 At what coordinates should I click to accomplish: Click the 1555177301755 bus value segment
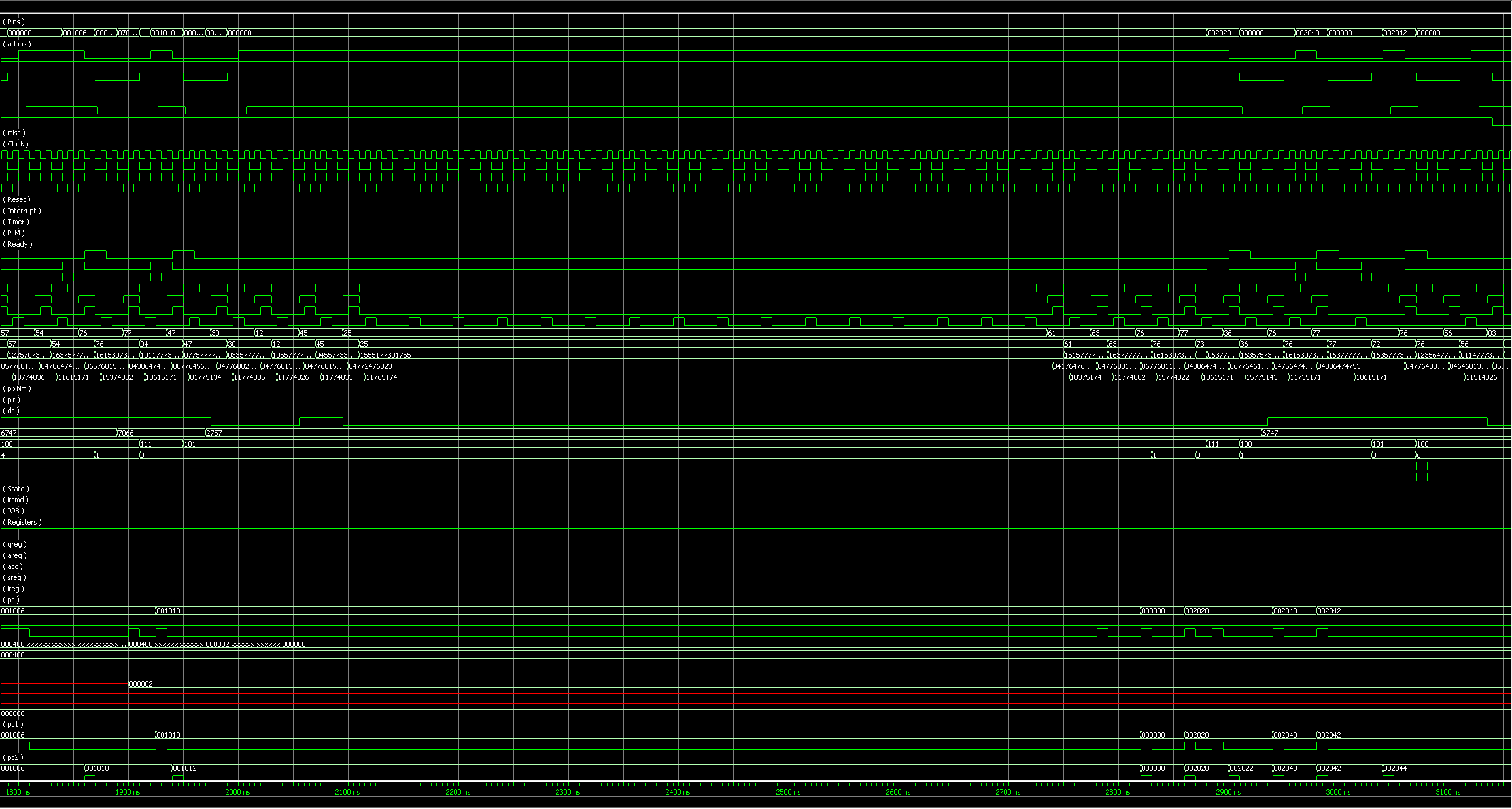385,355
